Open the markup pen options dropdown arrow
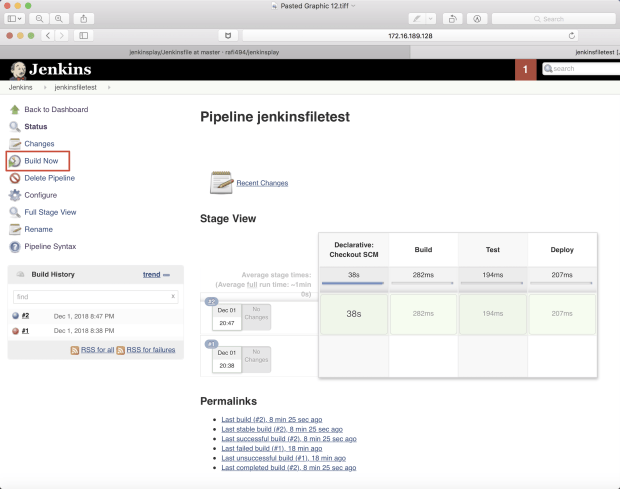This screenshot has height=489, width=620. (431, 19)
